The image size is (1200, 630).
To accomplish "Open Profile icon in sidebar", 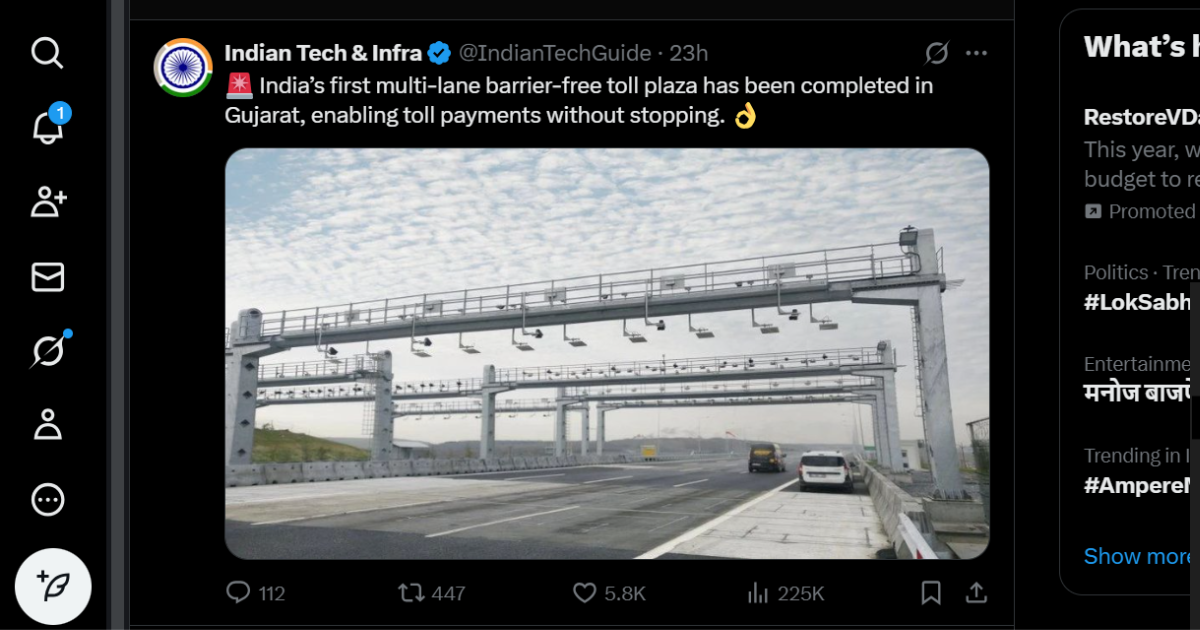I will [47, 425].
